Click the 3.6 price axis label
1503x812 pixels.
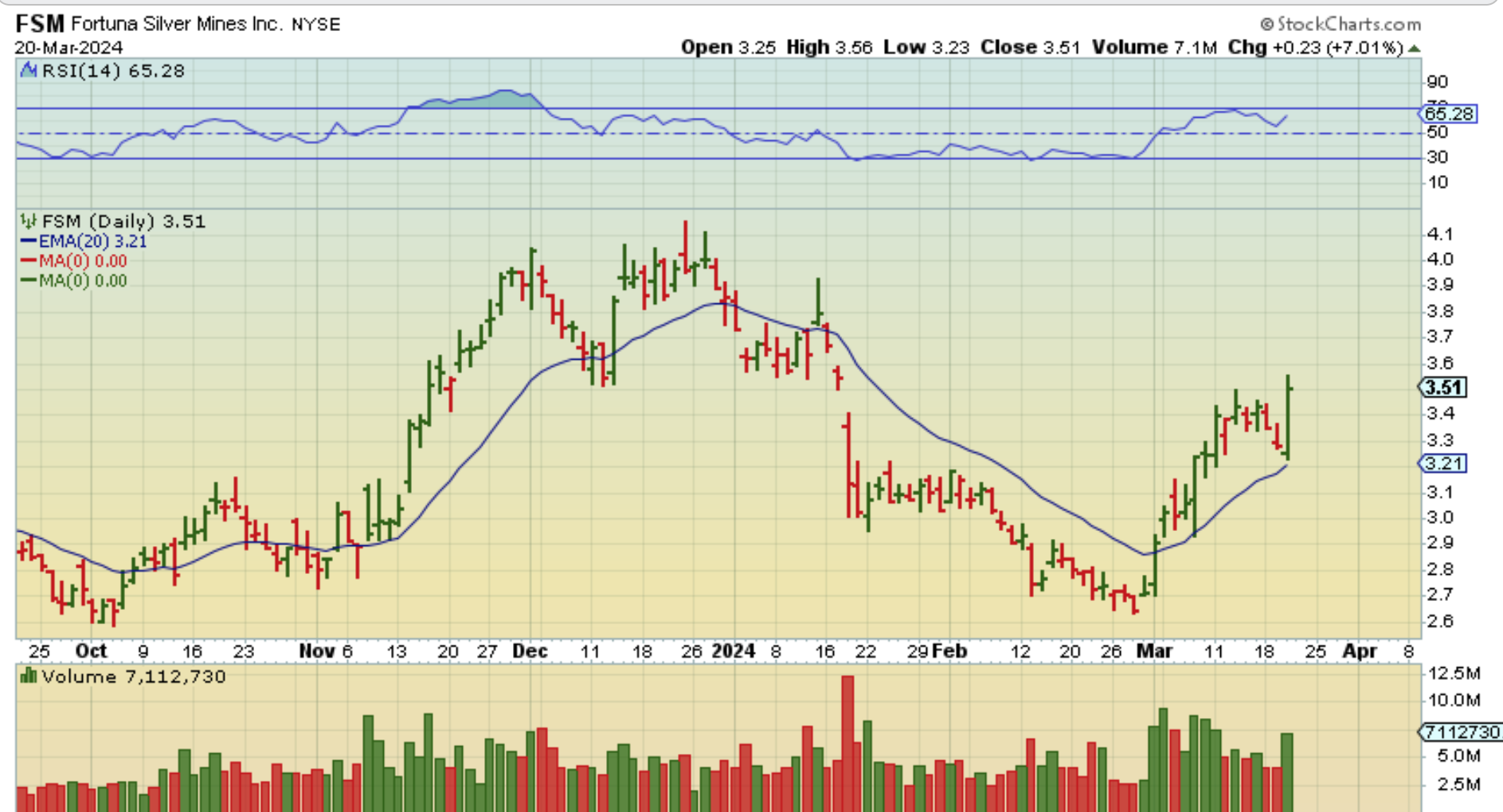(1440, 363)
